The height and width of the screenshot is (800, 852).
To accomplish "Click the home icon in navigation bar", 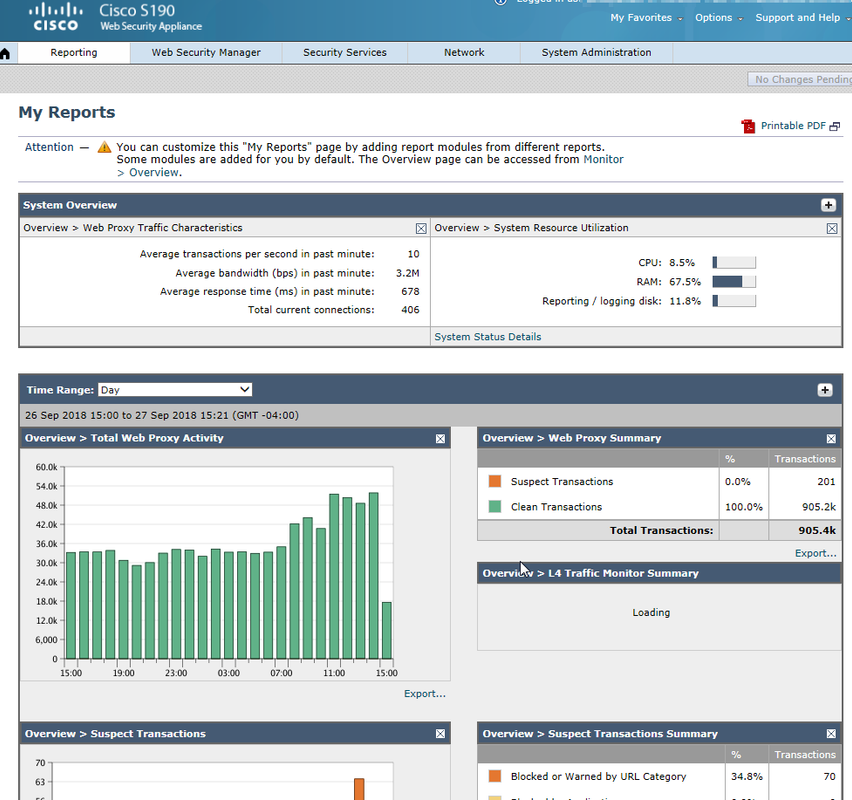I will tap(5, 53).
